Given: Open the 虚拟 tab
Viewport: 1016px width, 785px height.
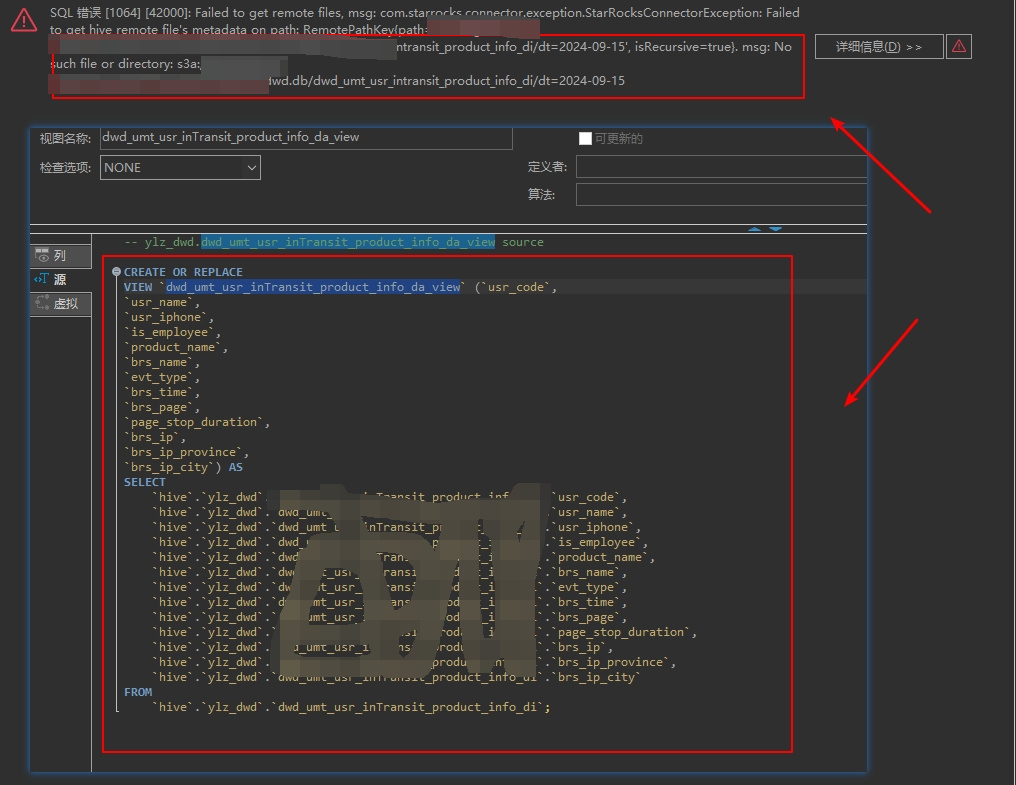Looking at the screenshot, I should tap(65, 303).
